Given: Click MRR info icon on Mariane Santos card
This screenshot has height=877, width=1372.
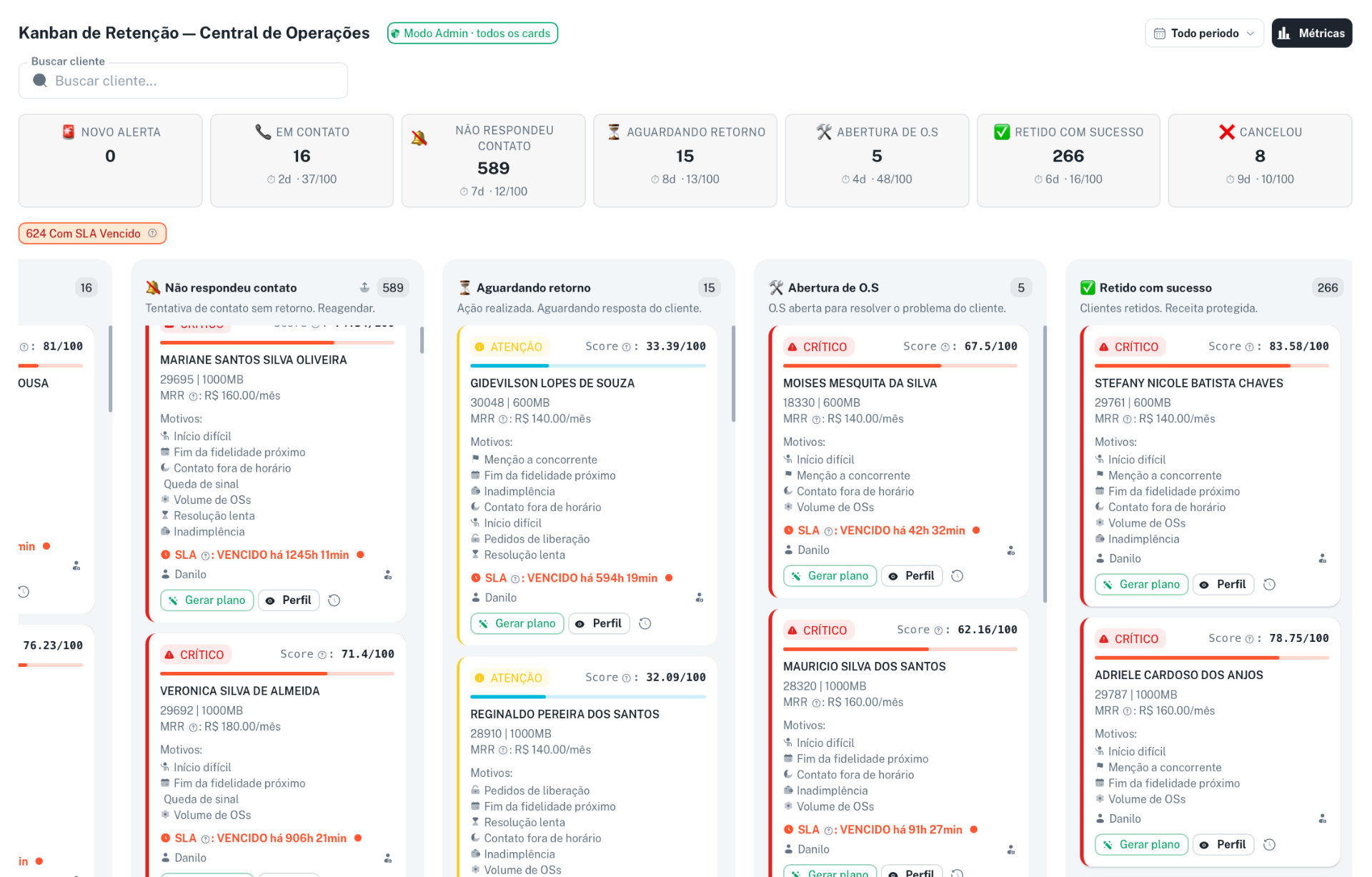Looking at the screenshot, I should tap(193, 396).
